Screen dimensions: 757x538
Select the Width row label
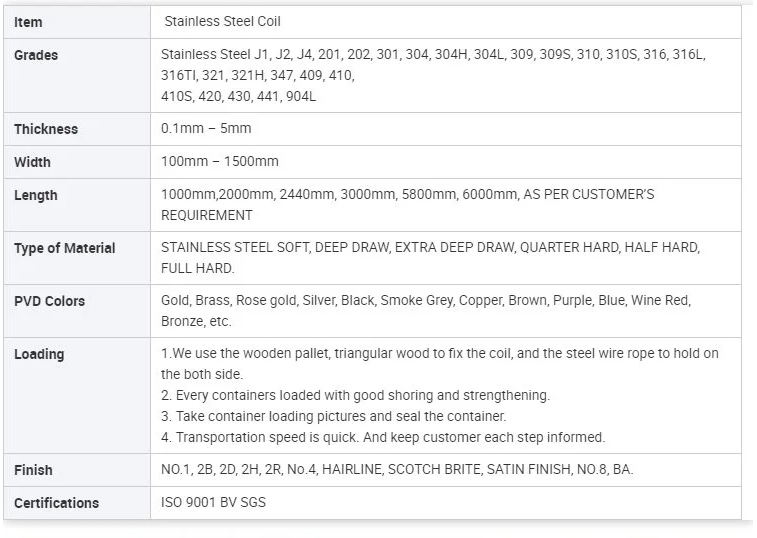(32, 162)
